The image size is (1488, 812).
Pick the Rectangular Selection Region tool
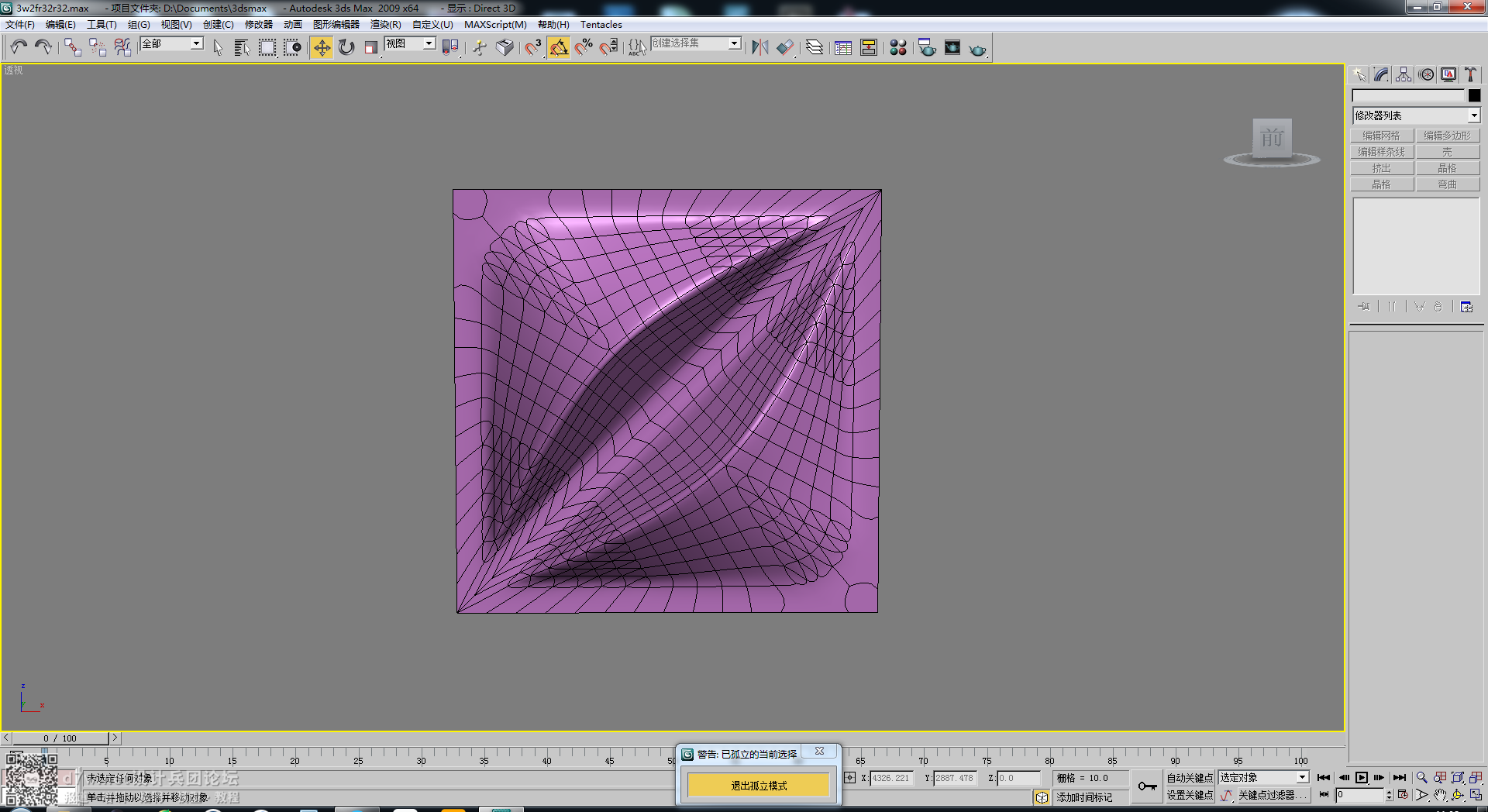coord(267,47)
